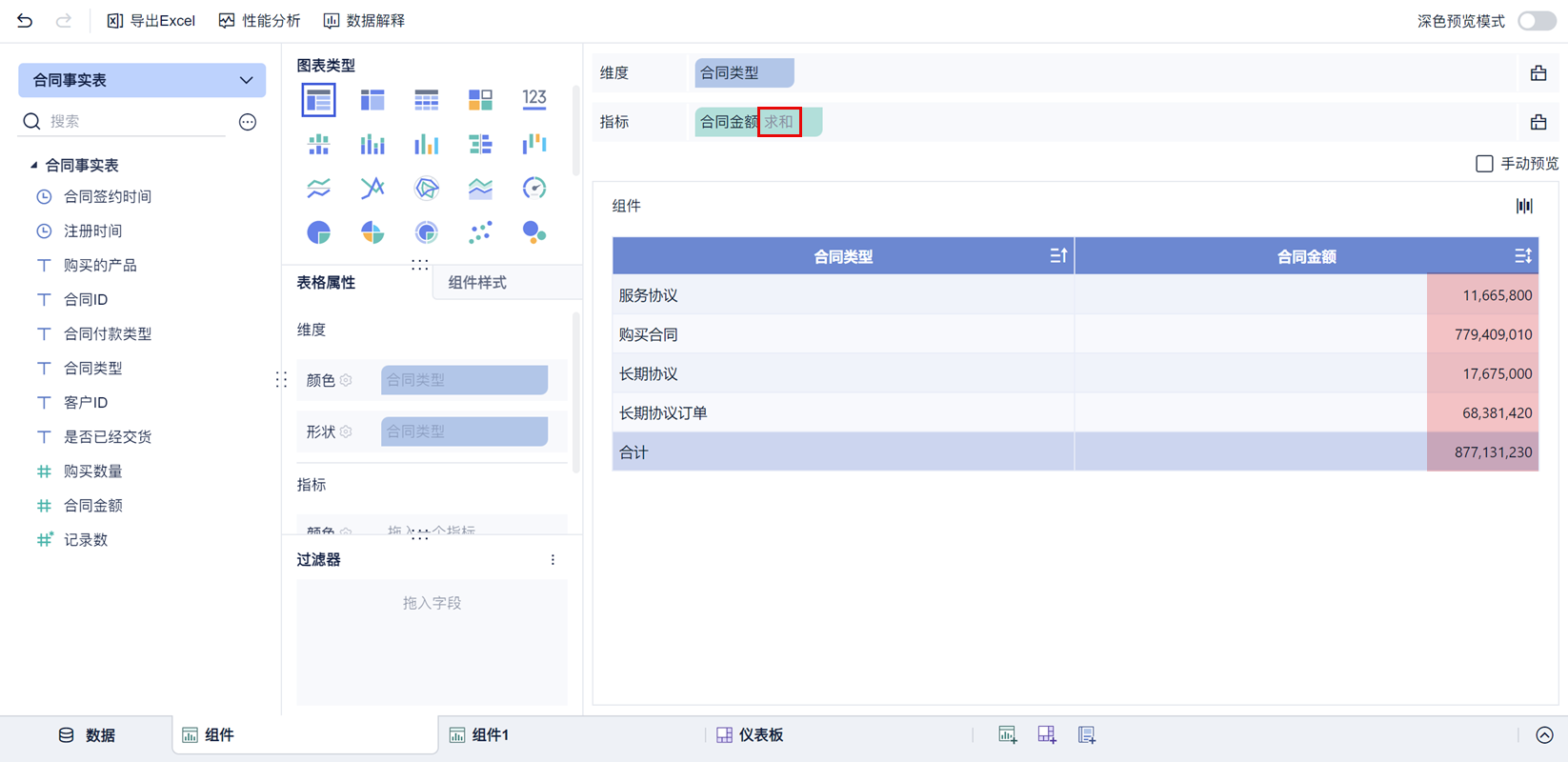1568x762 pixels.
Task: Switch to the 数据 bottom tab
Action: click(87, 734)
